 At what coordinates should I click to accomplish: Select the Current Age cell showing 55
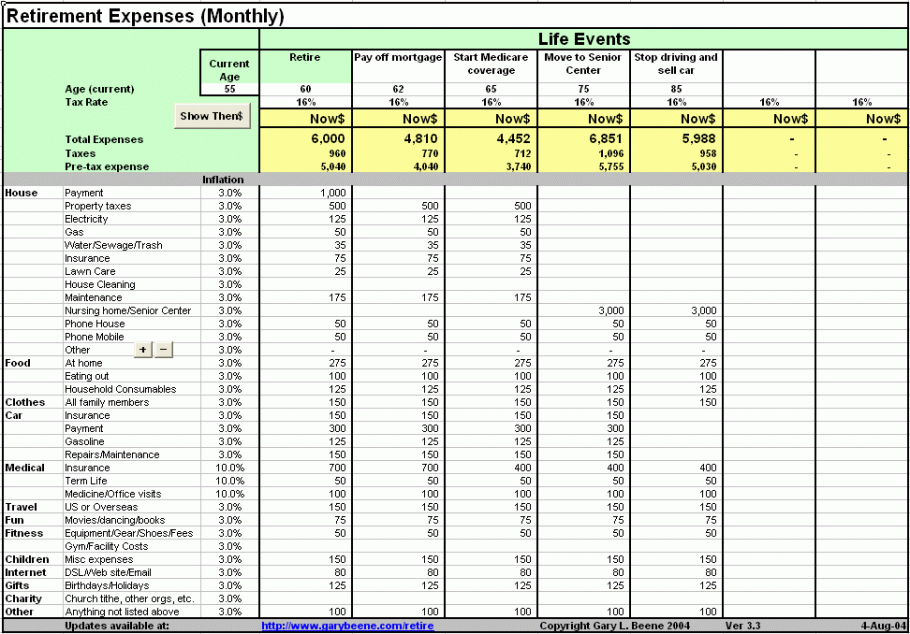(x=229, y=89)
